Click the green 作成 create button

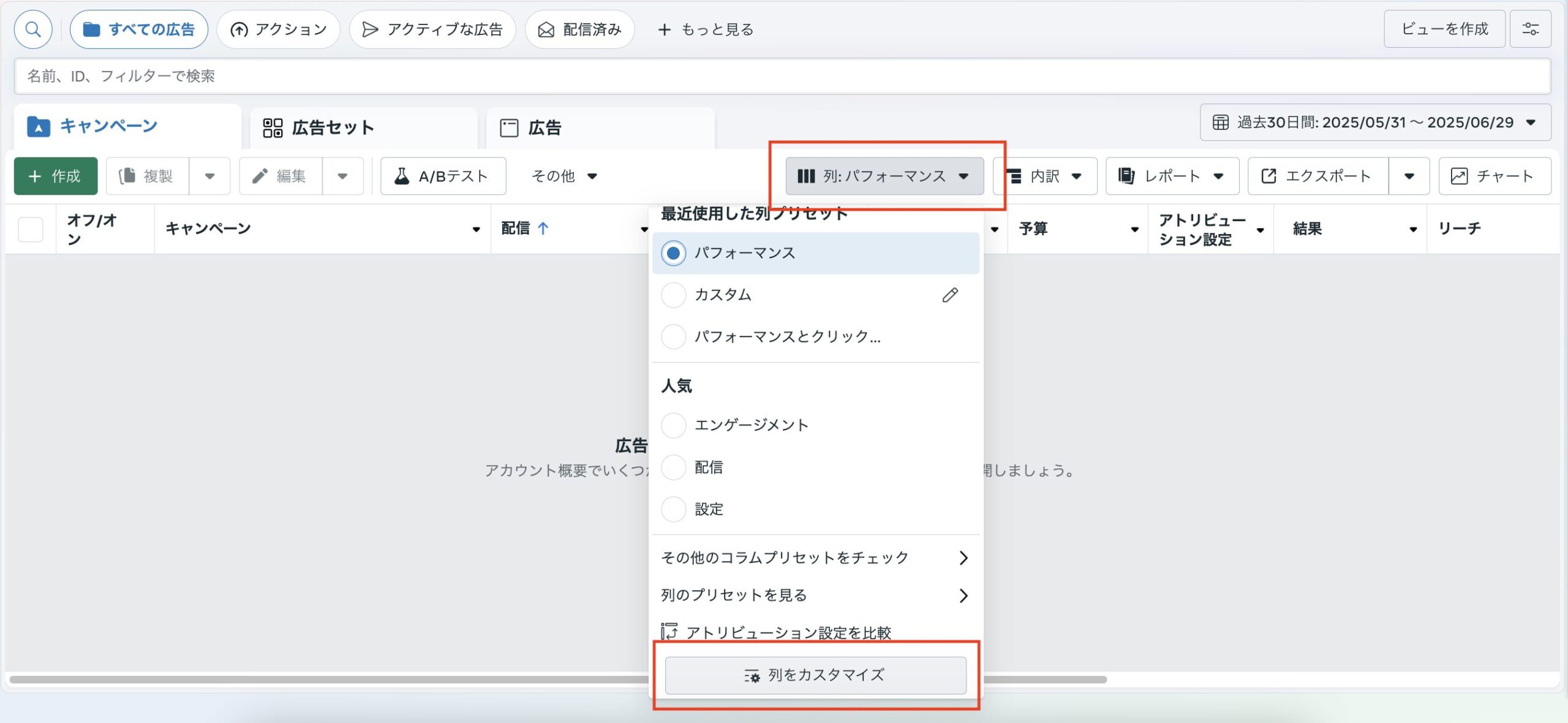coord(56,176)
